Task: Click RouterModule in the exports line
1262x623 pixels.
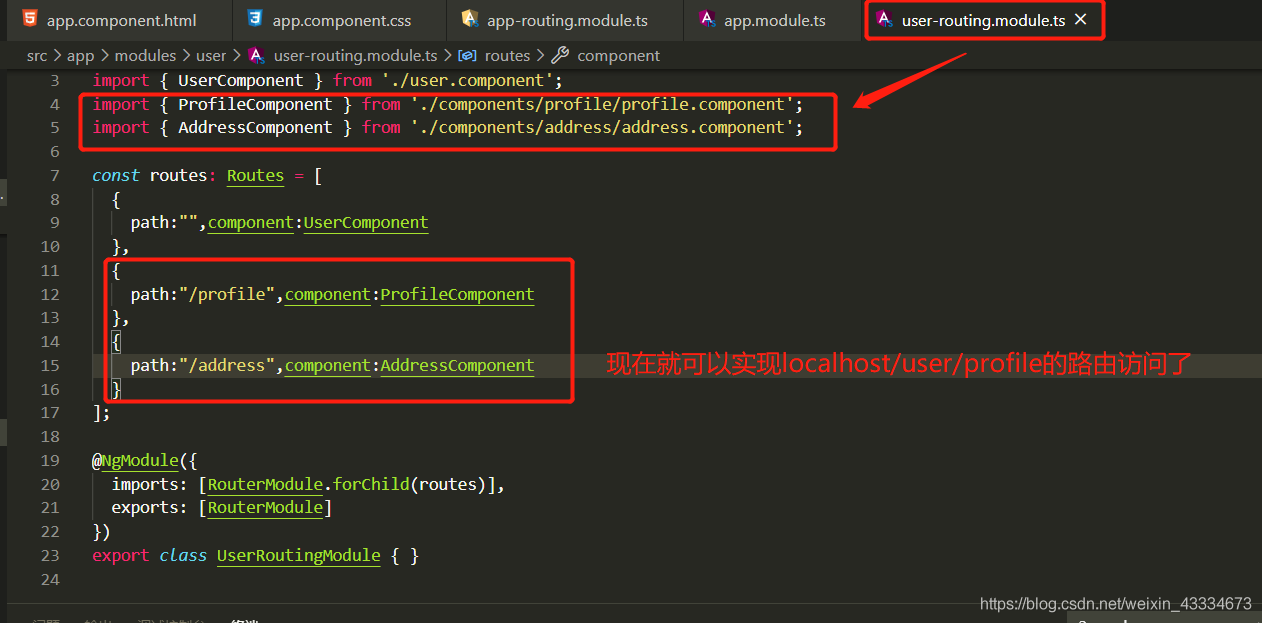Action: pyautogui.click(x=265, y=508)
